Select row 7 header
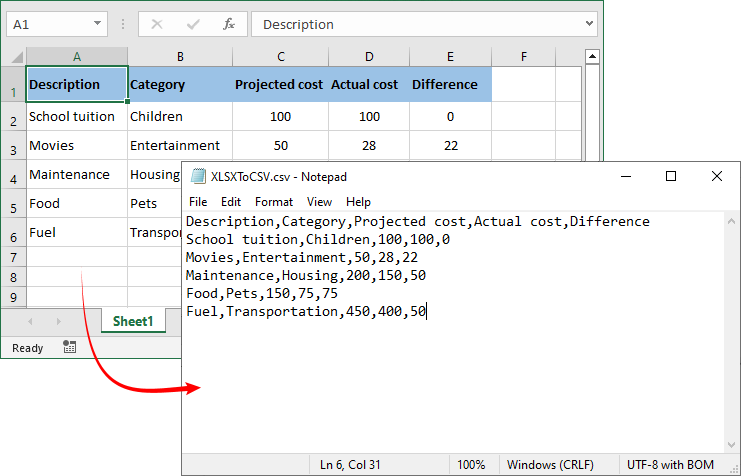 click(x=13, y=257)
